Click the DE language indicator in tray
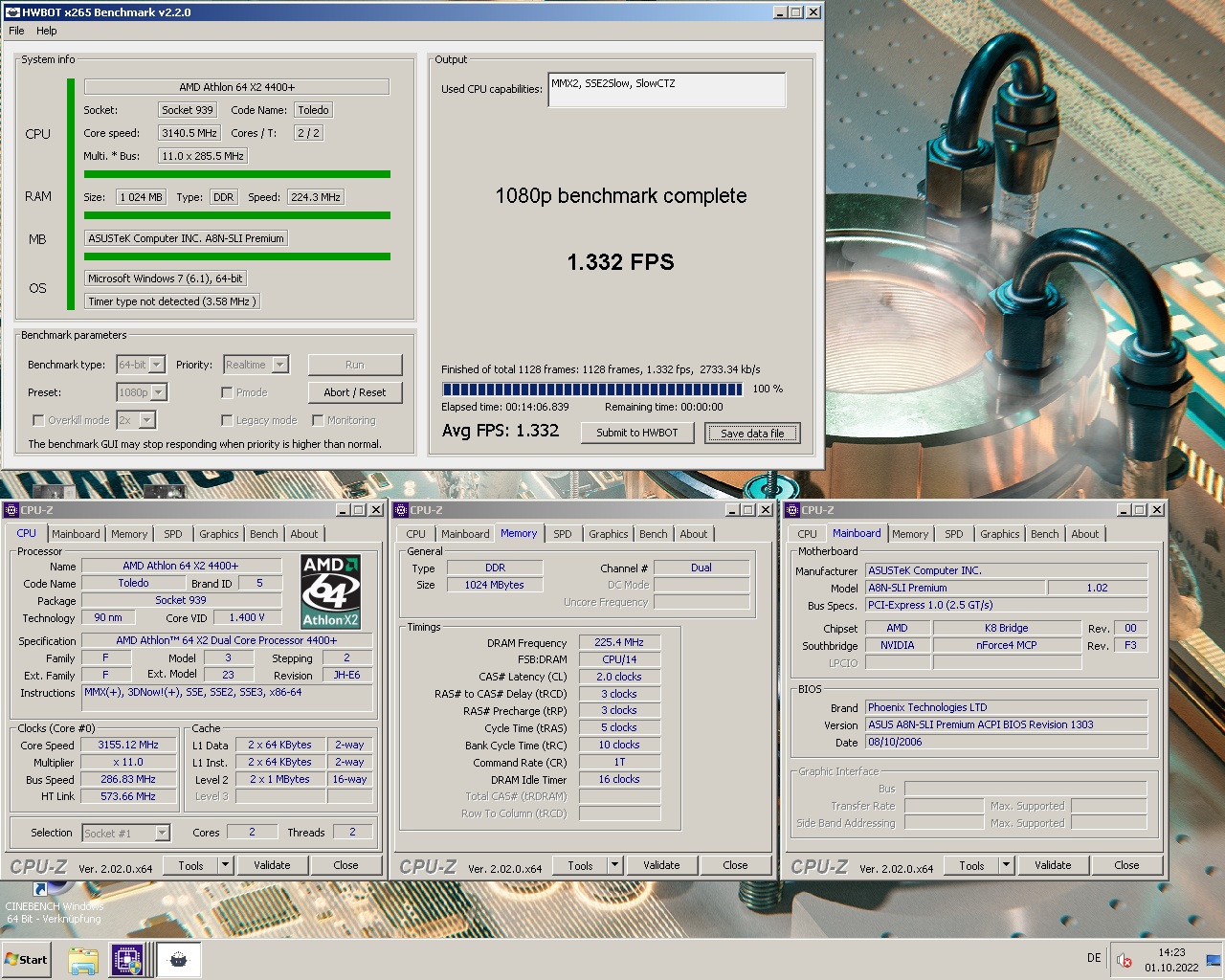1225x980 pixels. point(1094,958)
